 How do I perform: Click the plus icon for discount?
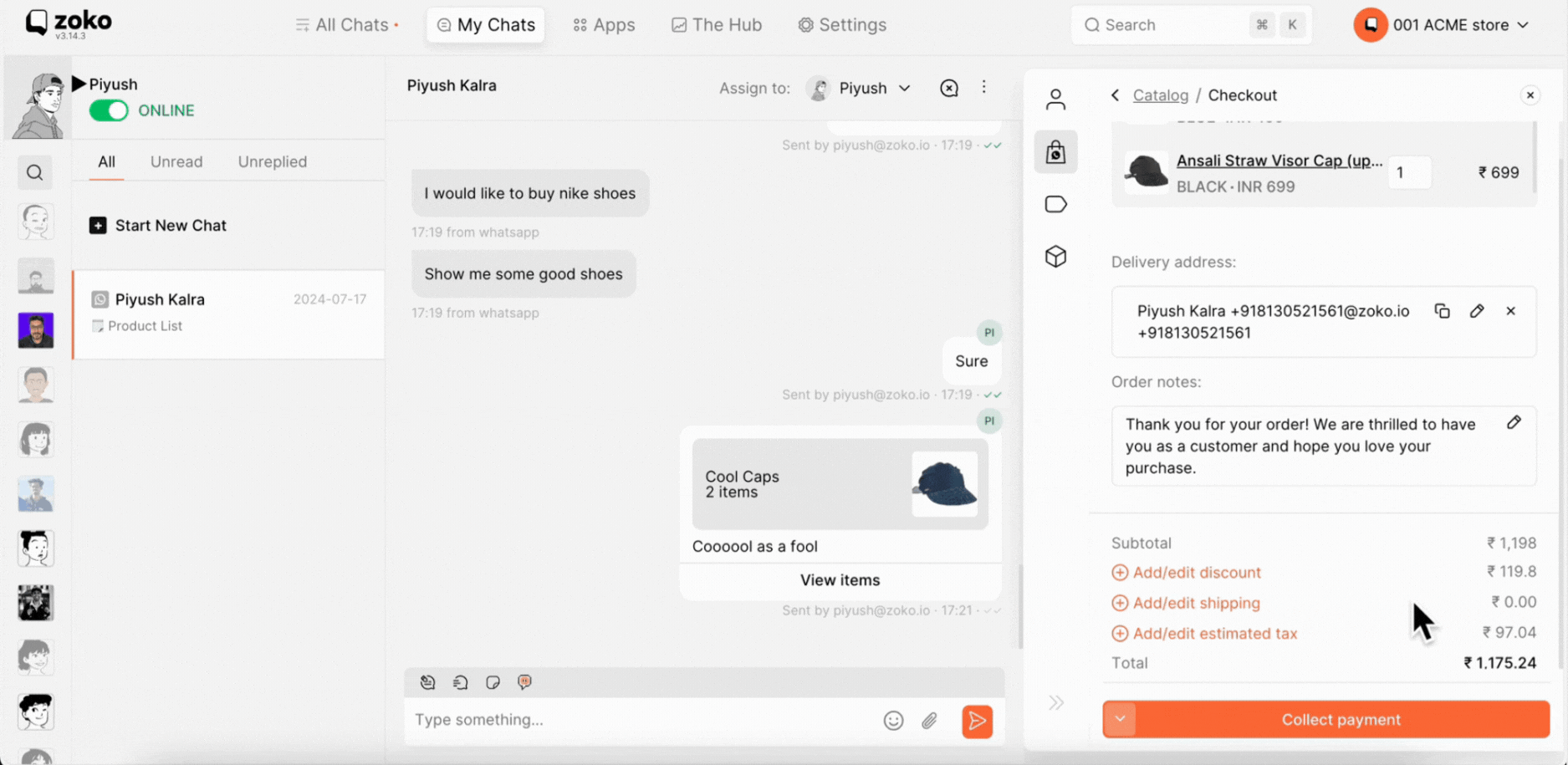coord(1120,573)
